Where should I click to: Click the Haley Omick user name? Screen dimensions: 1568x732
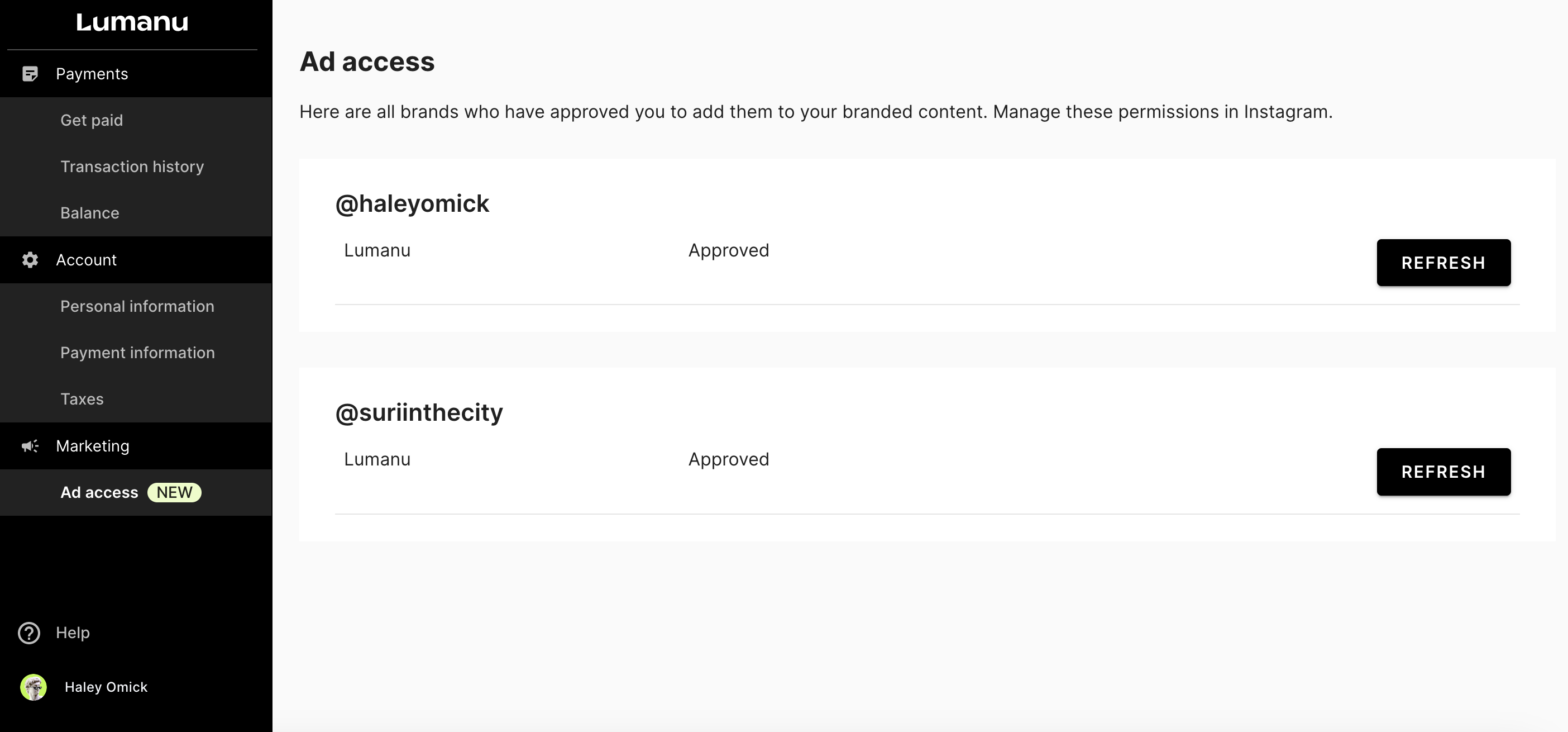click(x=106, y=687)
